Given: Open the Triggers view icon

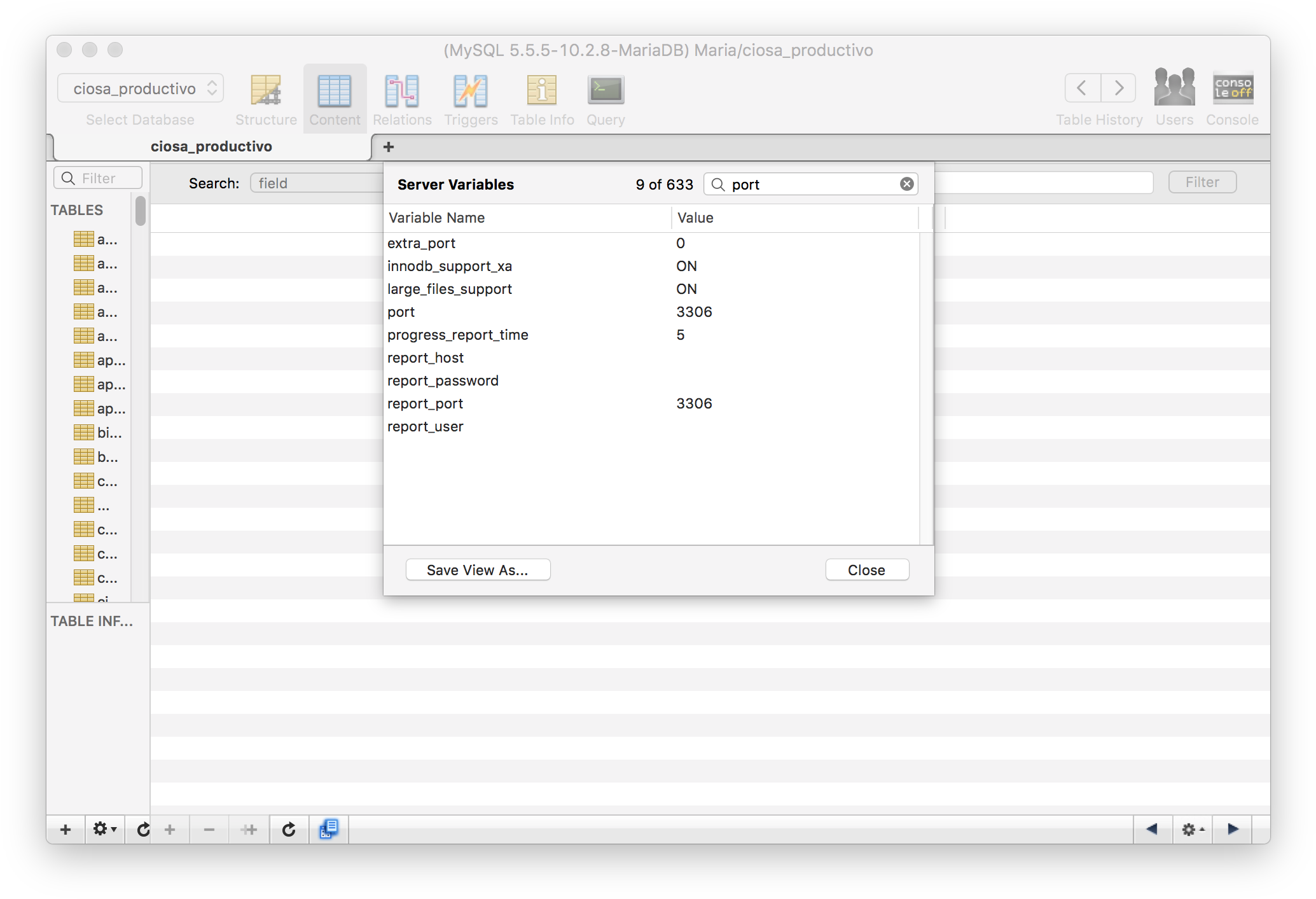Looking at the screenshot, I should point(471,91).
